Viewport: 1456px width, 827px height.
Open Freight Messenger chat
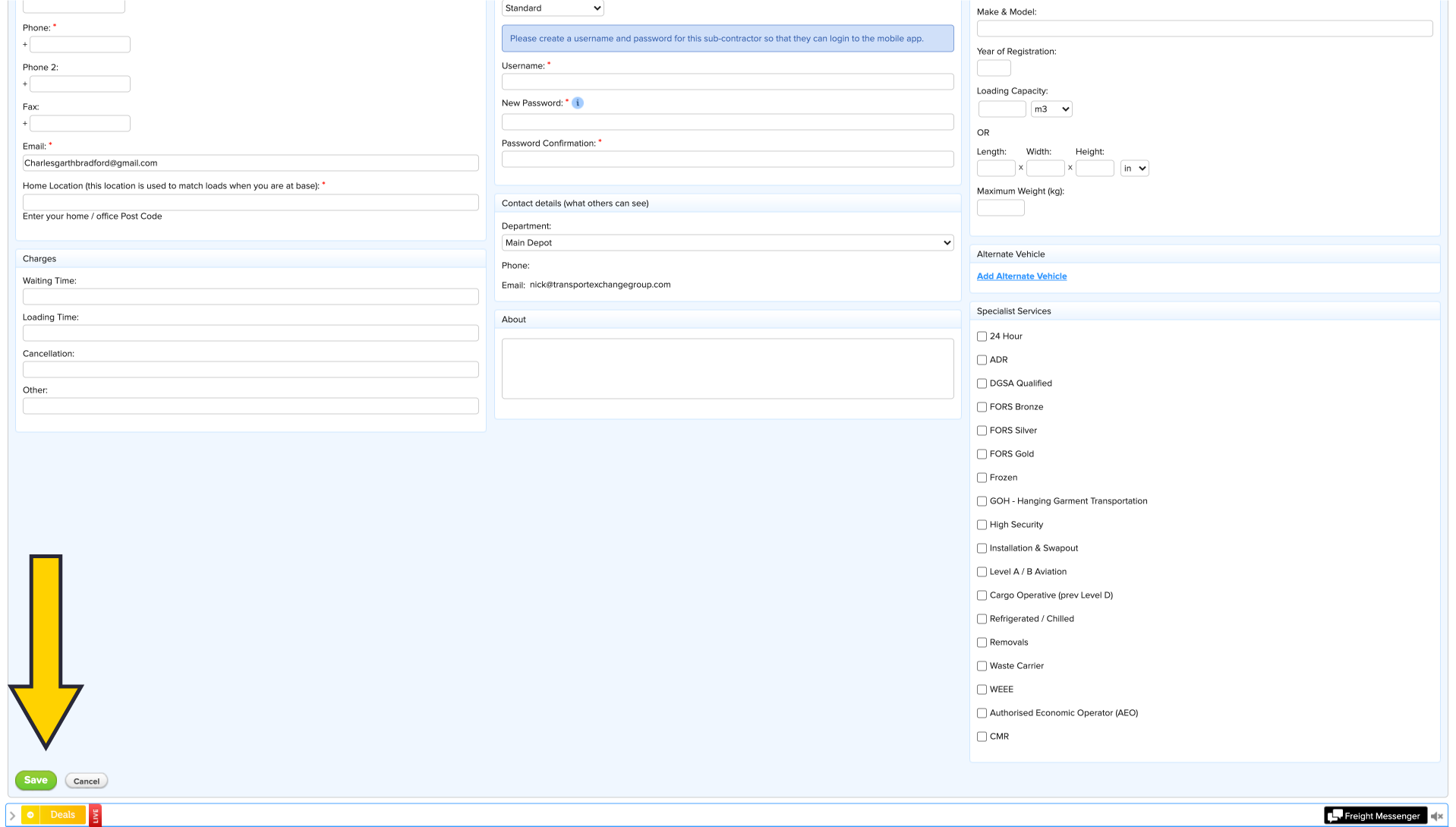pos(1375,816)
